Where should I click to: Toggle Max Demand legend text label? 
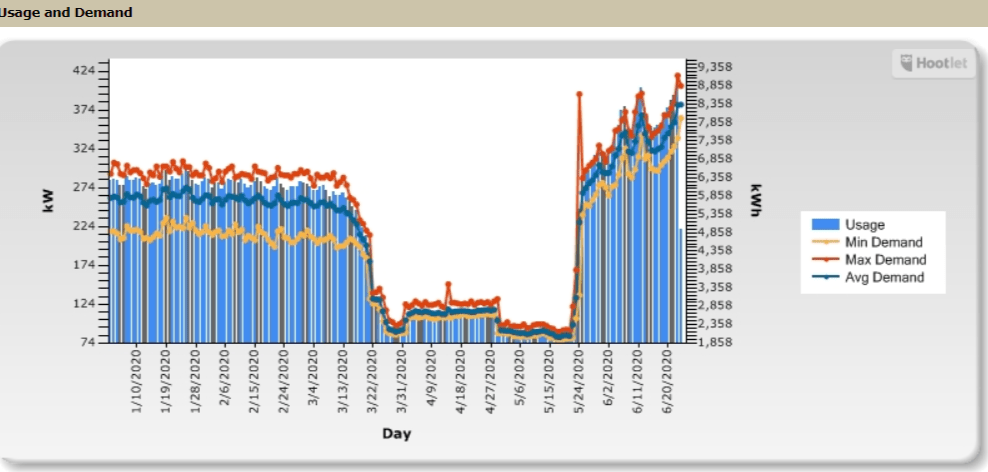(885, 260)
